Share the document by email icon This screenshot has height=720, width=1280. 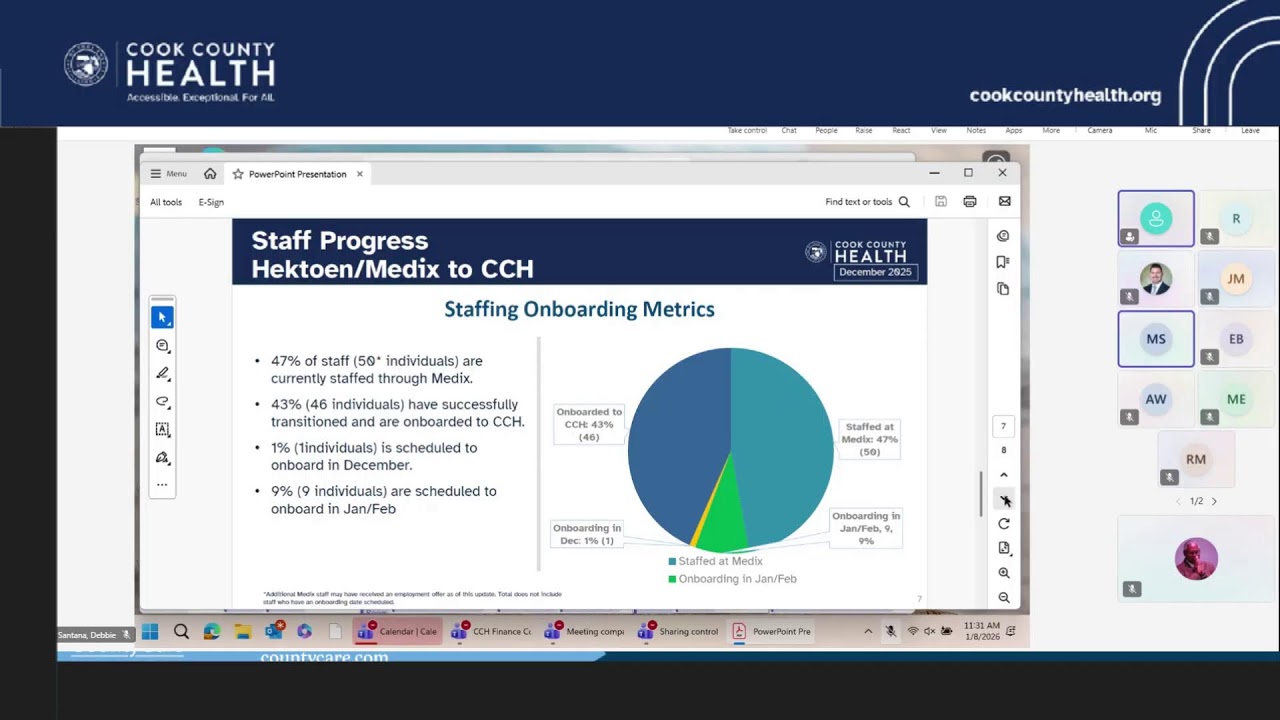[x=1004, y=201]
